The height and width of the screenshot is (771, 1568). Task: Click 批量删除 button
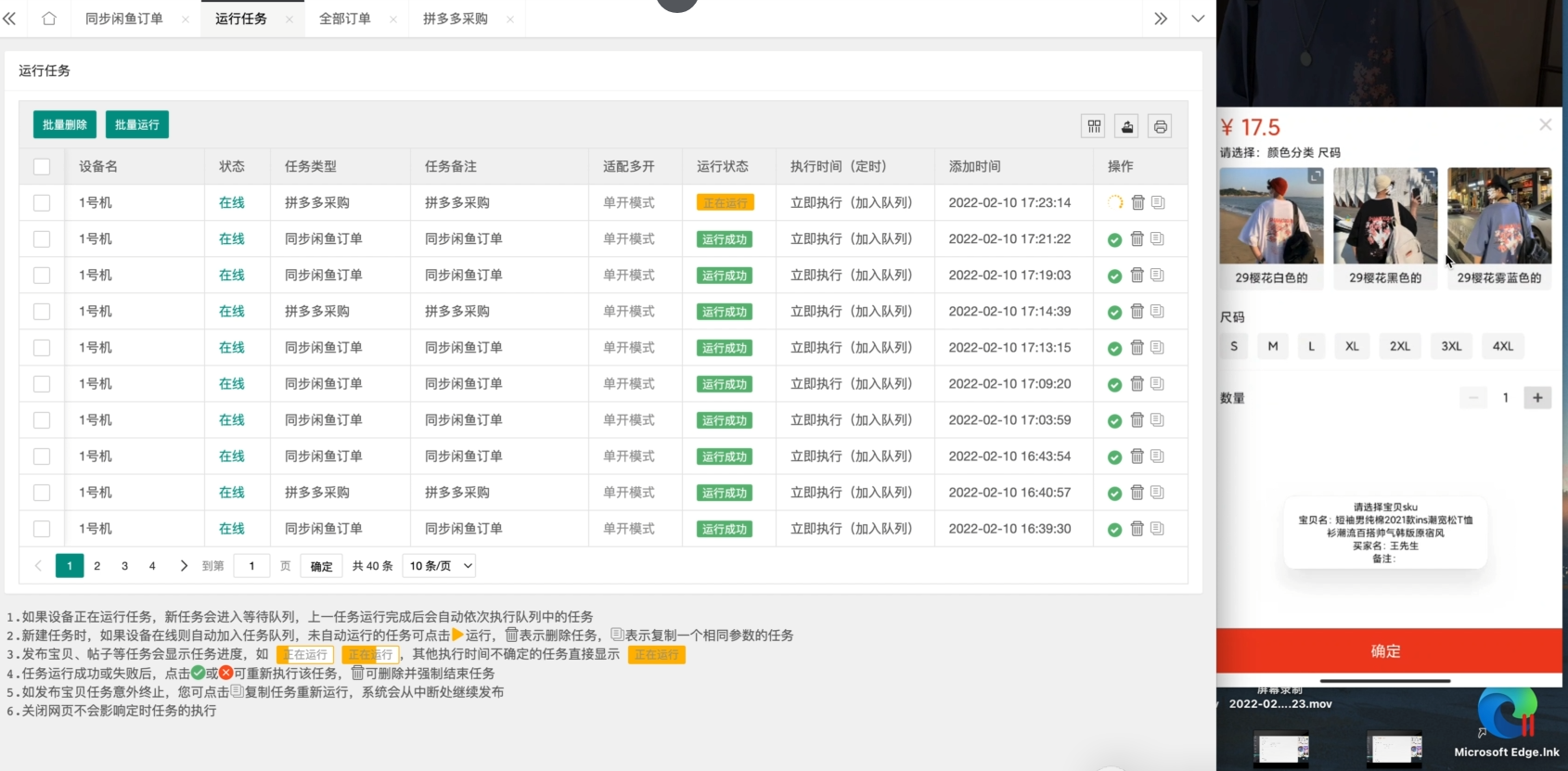pyautogui.click(x=65, y=124)
